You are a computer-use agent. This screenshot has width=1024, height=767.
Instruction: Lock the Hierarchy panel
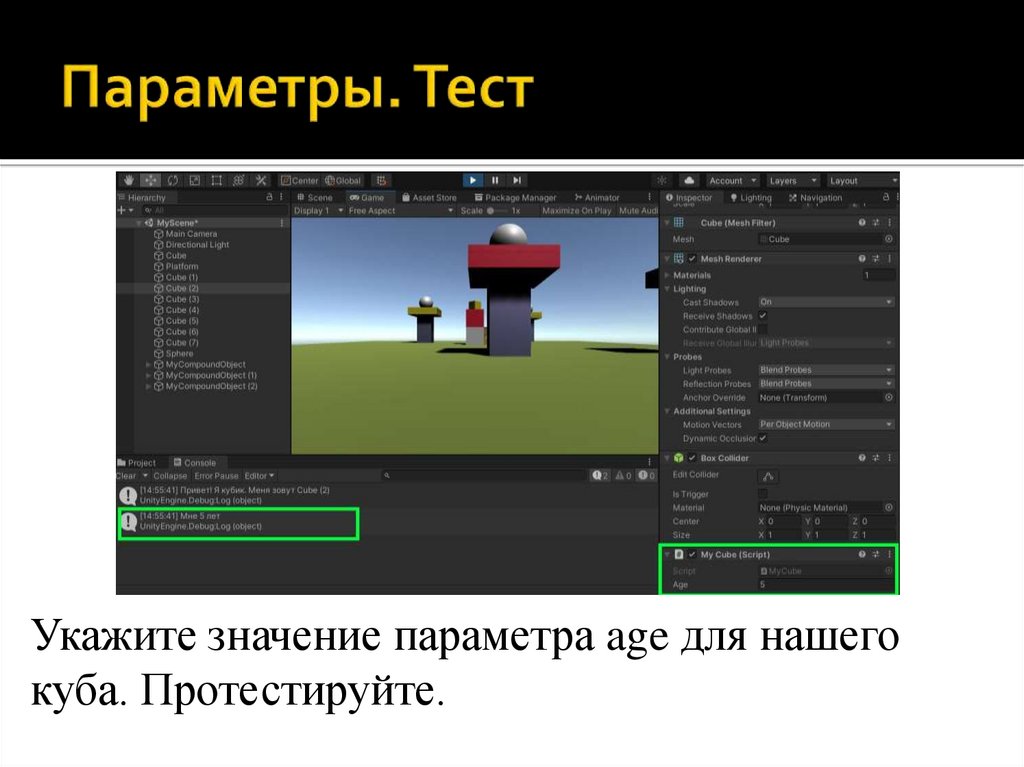[x=269, y=197]
